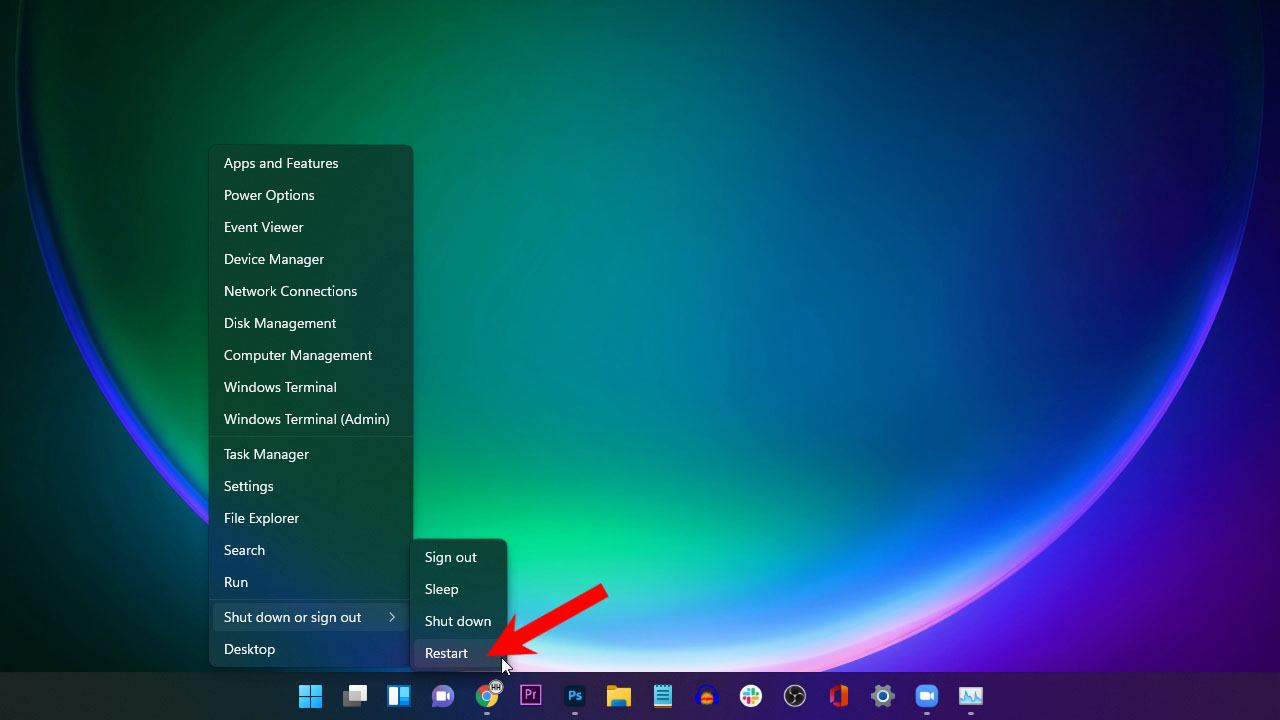The width and height of the screenshot is (1280, 720).
Task: Start Audacity audio editor
Action: [x=706, y=695]
